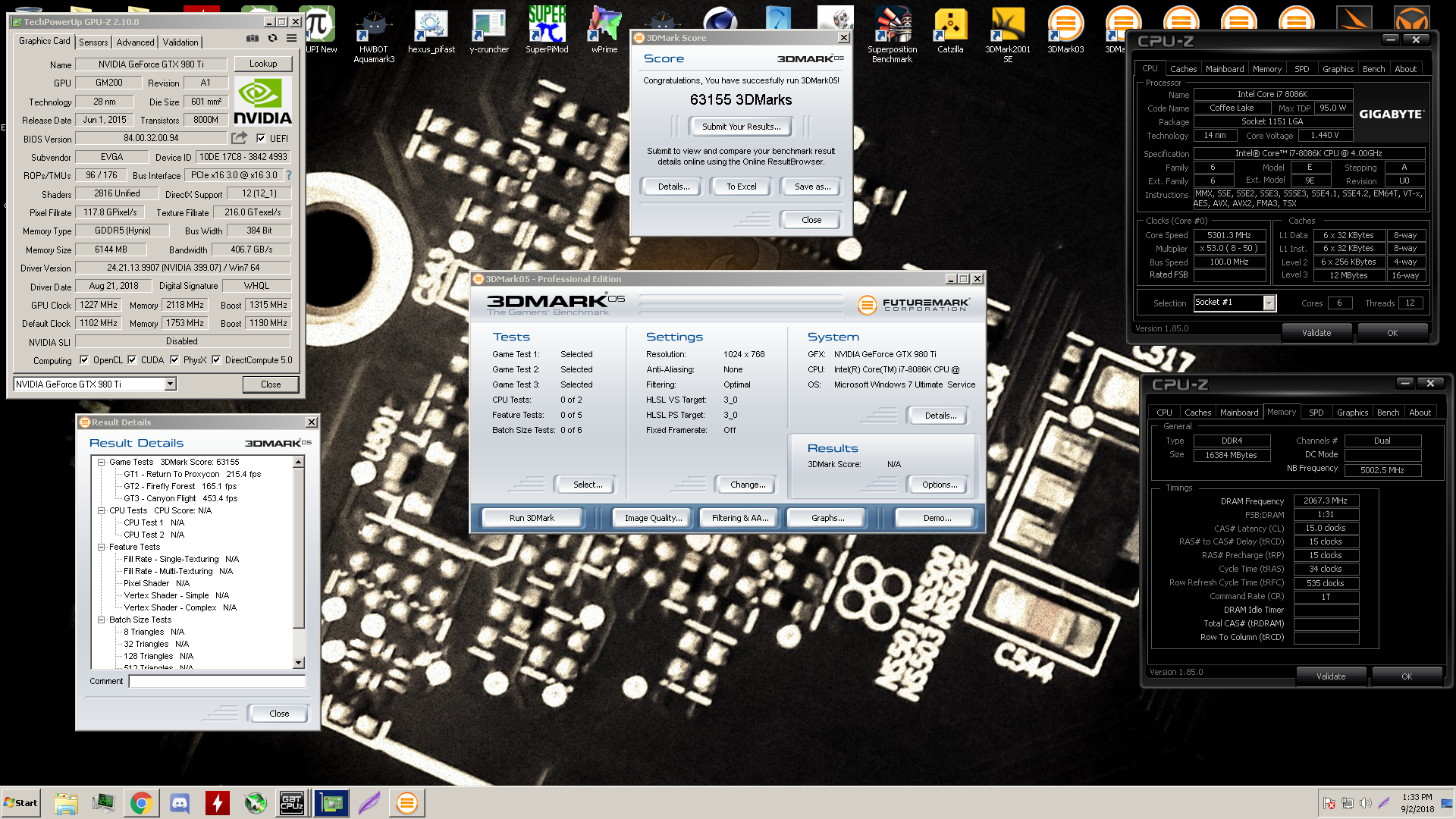The width and height of the screenshot is (1456, 819).
Task: Toggle the DirectCompute 5.0 checkbox
Action: point(216,360)
